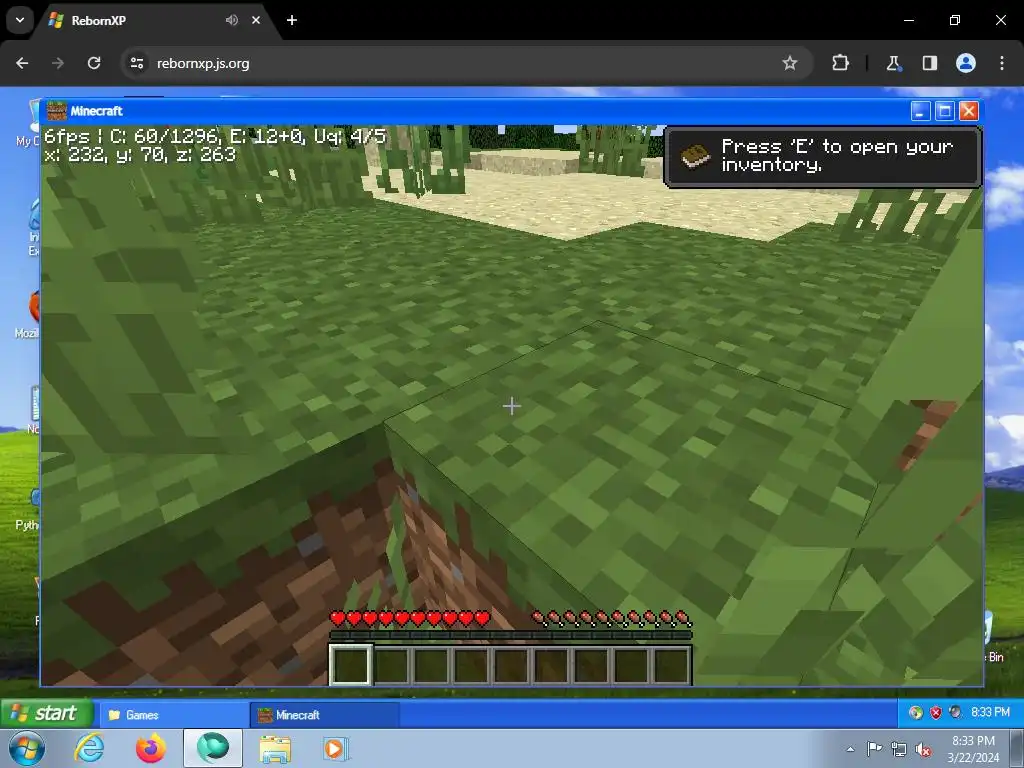Click the Action Center flag icon
Image resolution: width=1024 pixels, height=768 pixels.
pos(874,749)
